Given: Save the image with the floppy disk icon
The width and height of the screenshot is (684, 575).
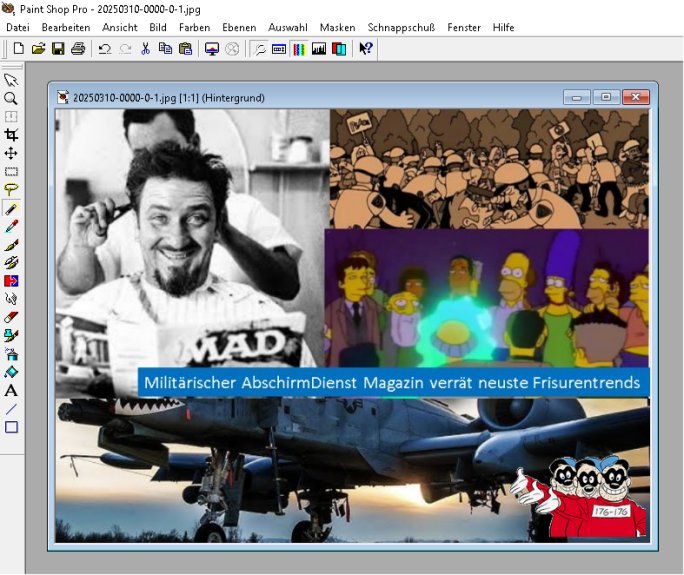Looking at the screenshot, I should [x=58, y=48].
